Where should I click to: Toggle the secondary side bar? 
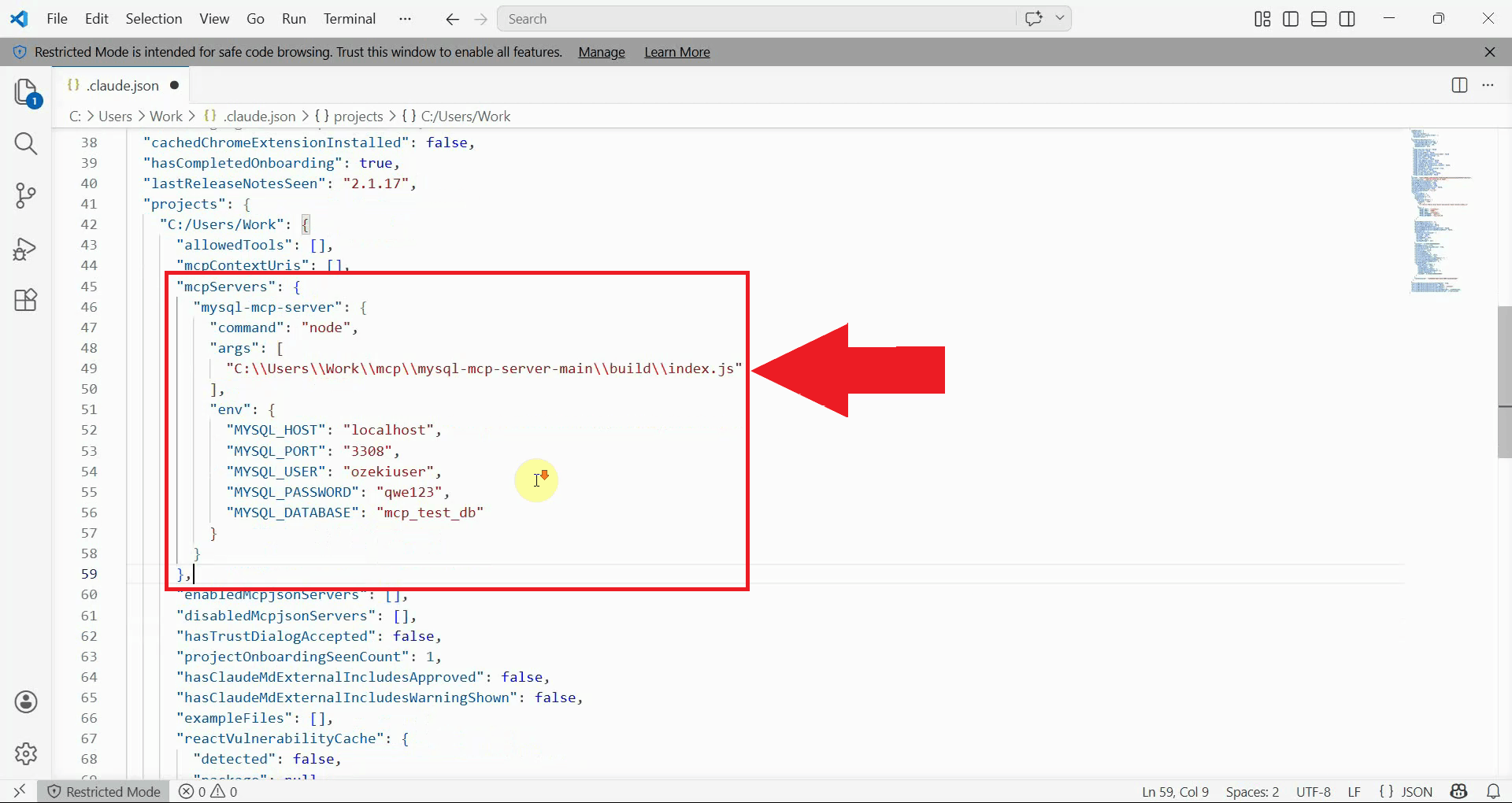(1347, 19)
